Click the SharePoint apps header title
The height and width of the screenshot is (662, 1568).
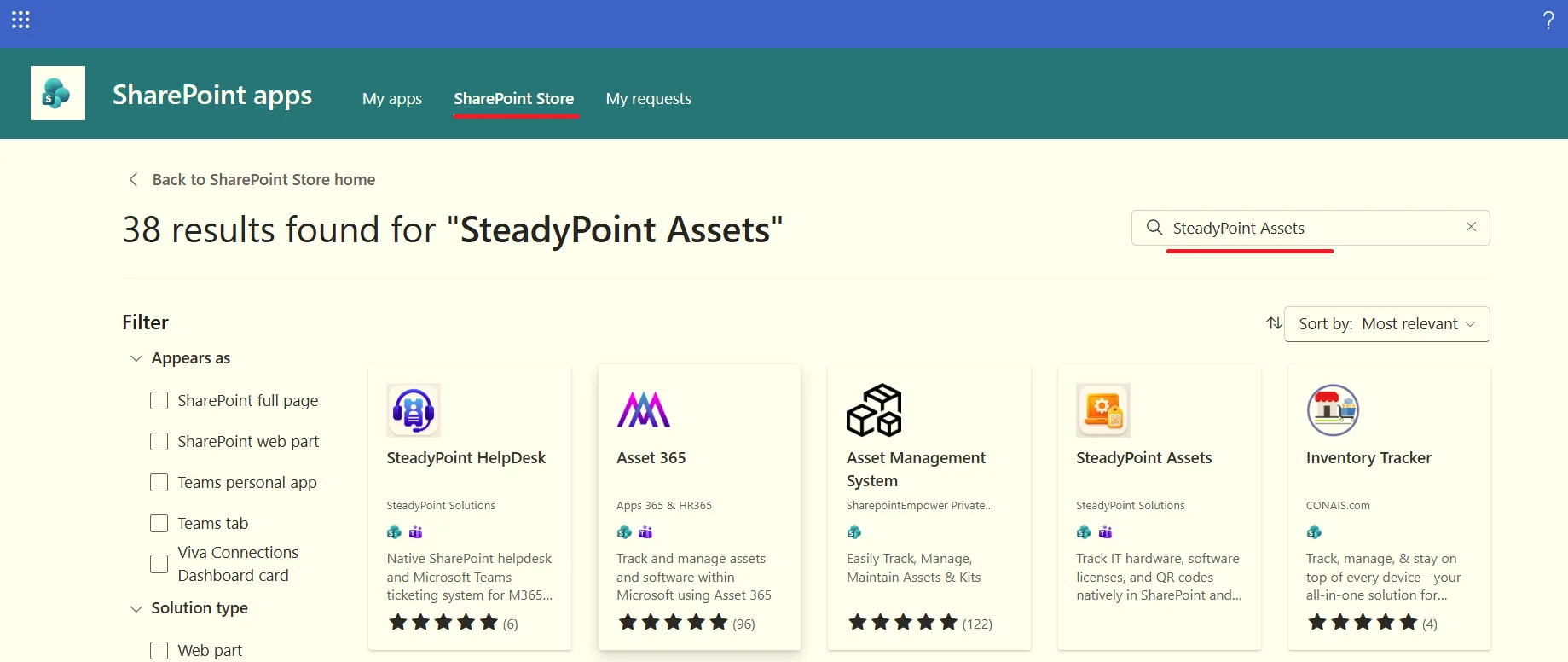coord(212,95)
